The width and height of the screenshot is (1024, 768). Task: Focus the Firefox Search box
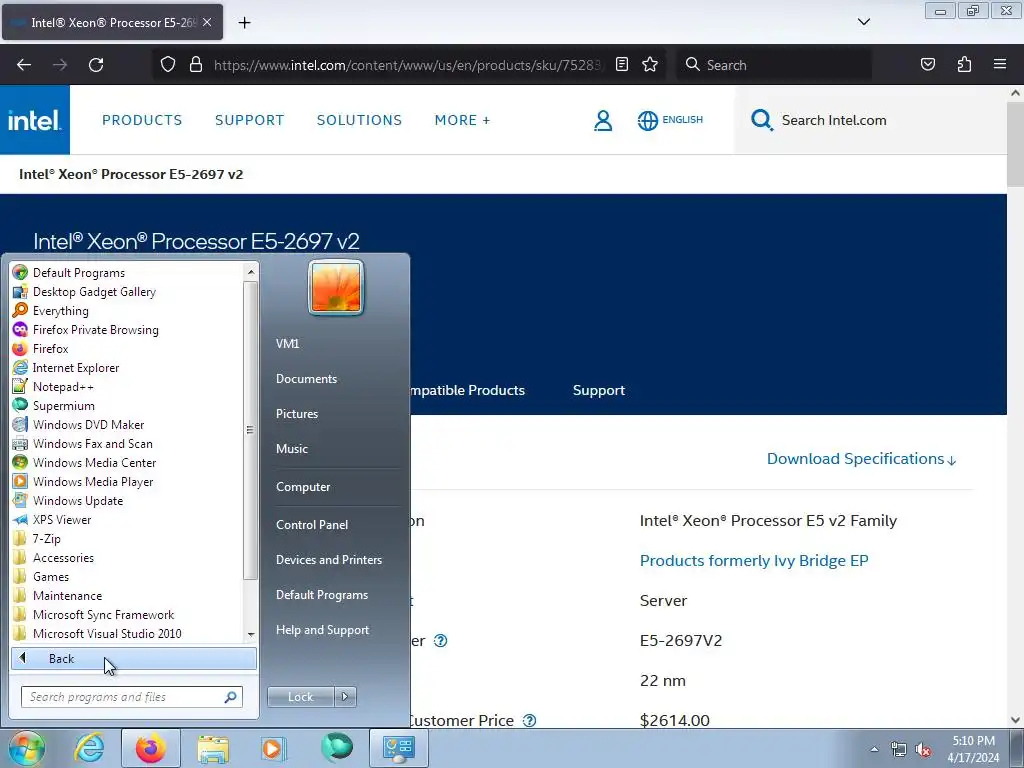click(774, 65)
